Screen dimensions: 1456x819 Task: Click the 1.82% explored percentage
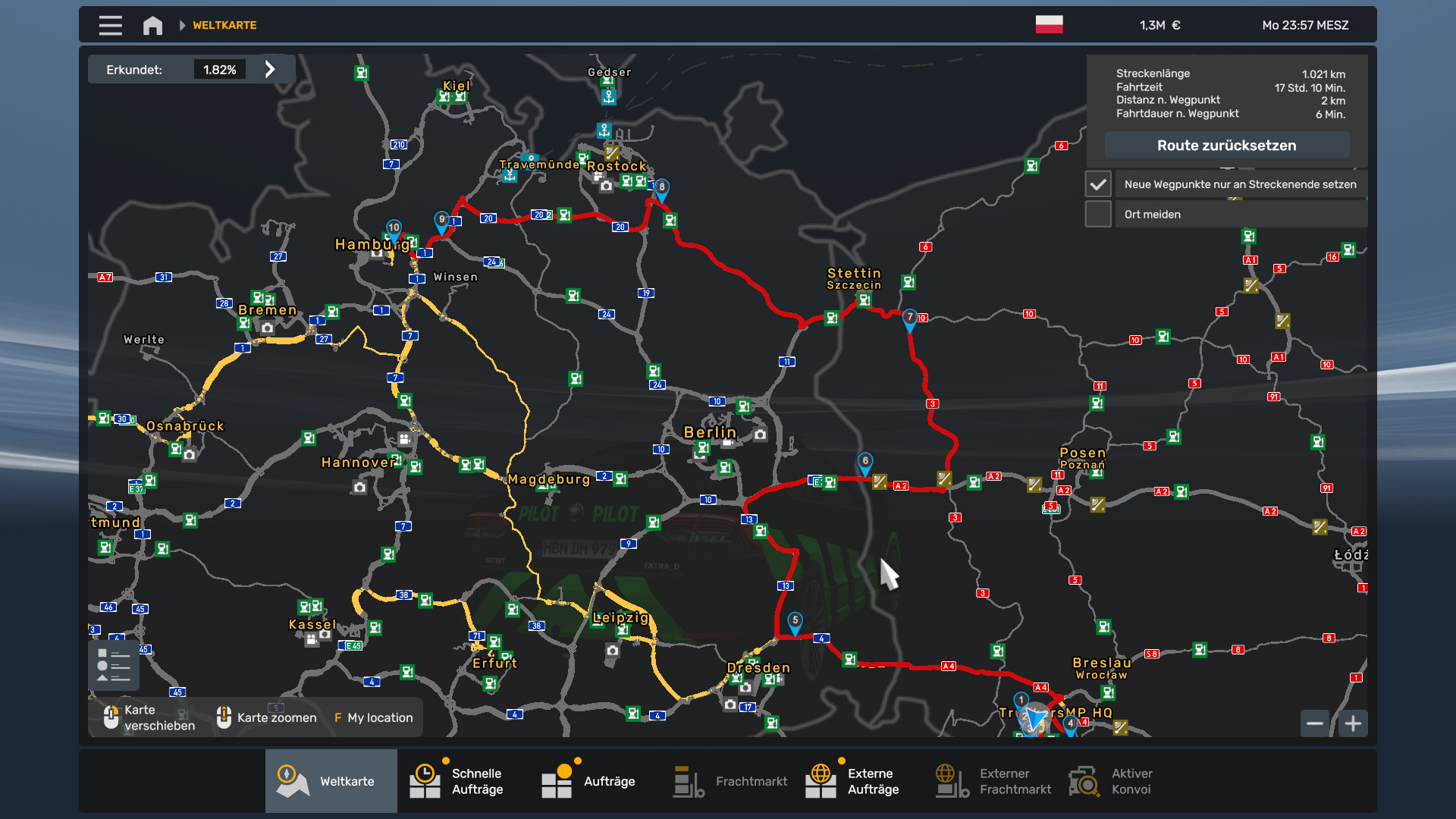tap(219, 69)
